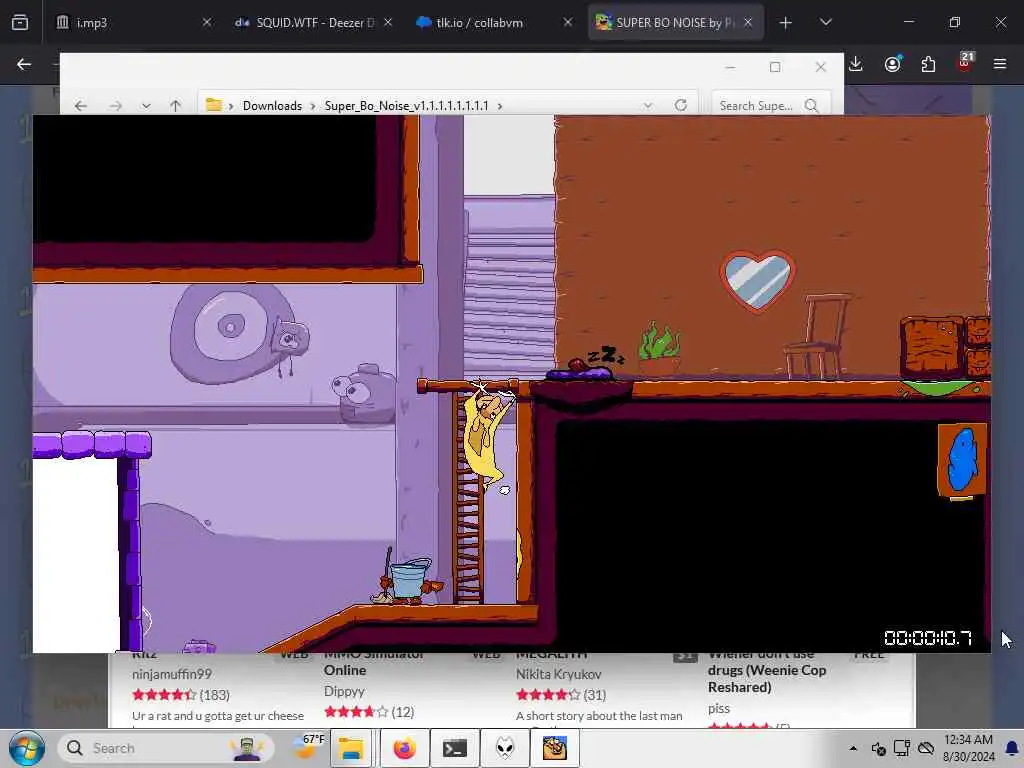Open File Explorer from the taskbar
Screen dimensions: 1024x768
351,748
